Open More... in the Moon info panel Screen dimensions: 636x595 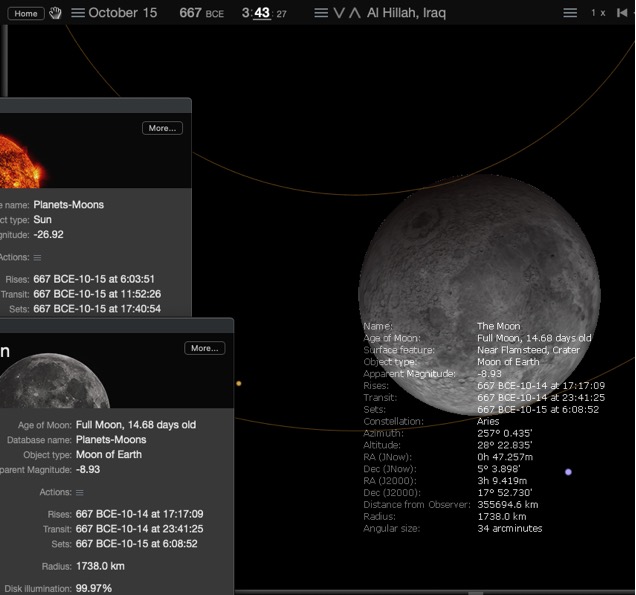204,348
